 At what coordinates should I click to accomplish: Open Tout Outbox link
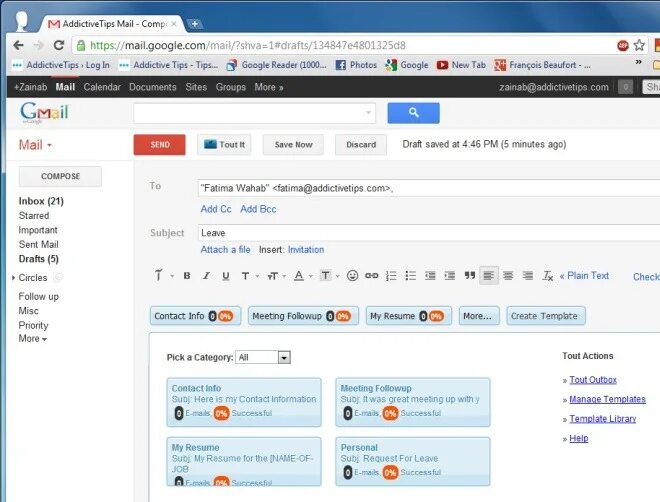(593, 380)
